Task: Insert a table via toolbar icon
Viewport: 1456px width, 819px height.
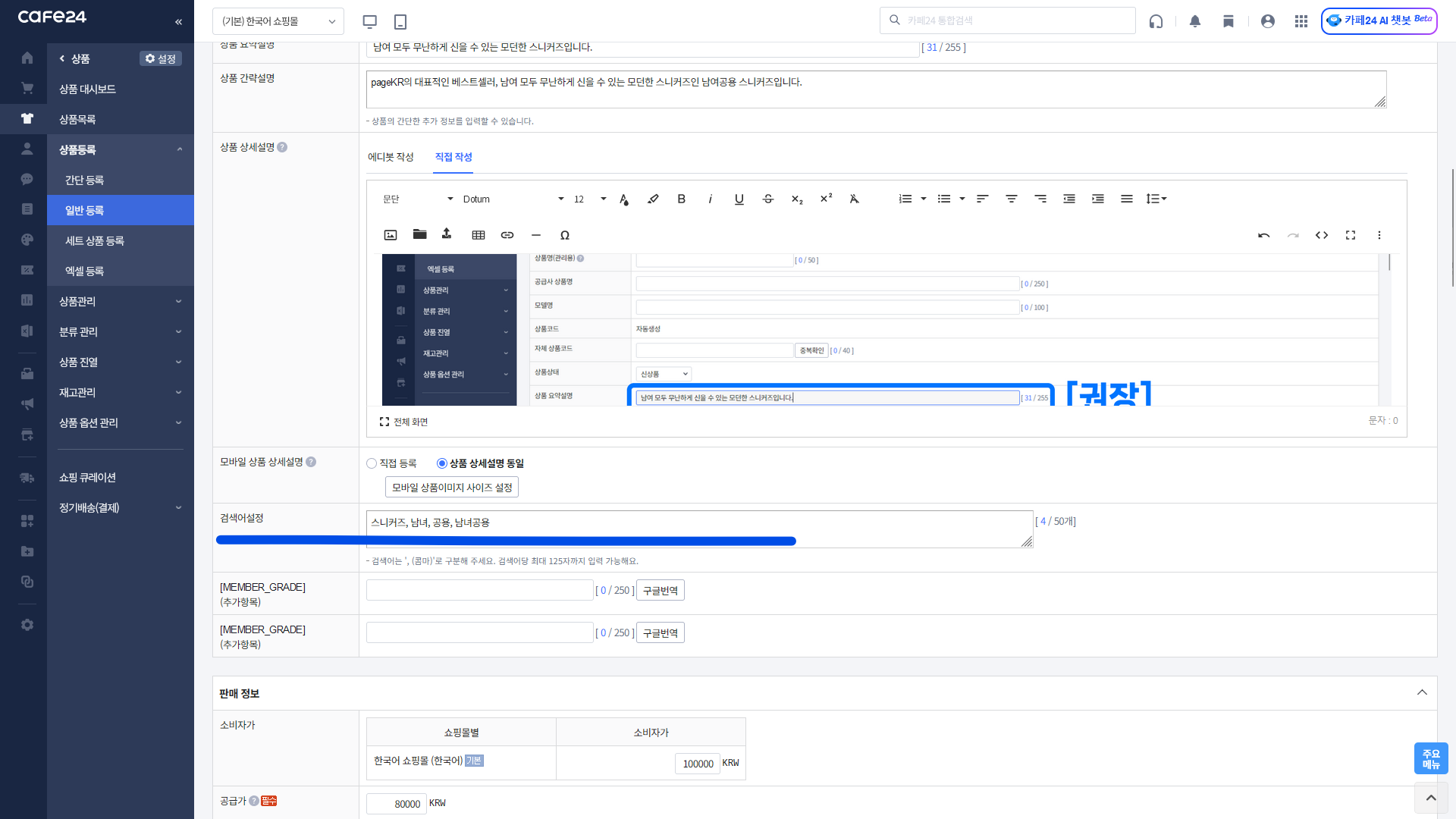Action: pyautogui.click(x=478, y=235)
